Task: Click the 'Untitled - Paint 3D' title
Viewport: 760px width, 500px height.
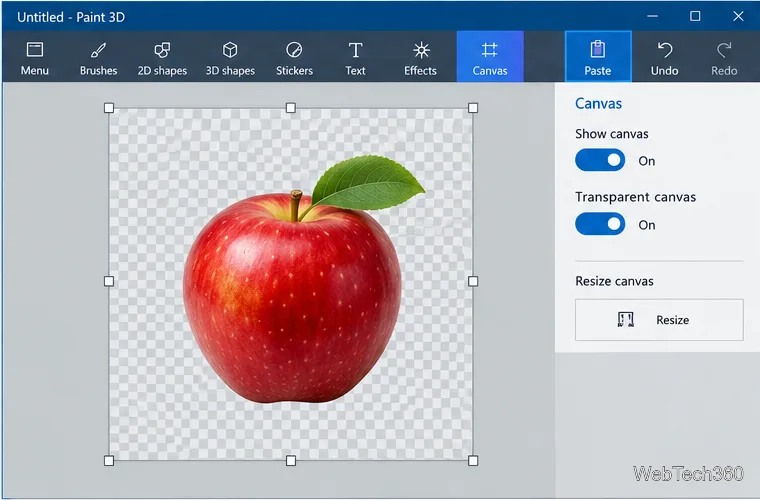Action: click(x=71, y=17)
